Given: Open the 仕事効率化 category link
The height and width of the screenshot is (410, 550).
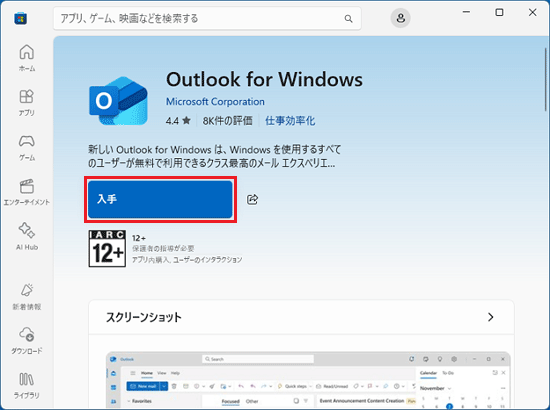Looking at the screenshot, I should pos(290,121).
